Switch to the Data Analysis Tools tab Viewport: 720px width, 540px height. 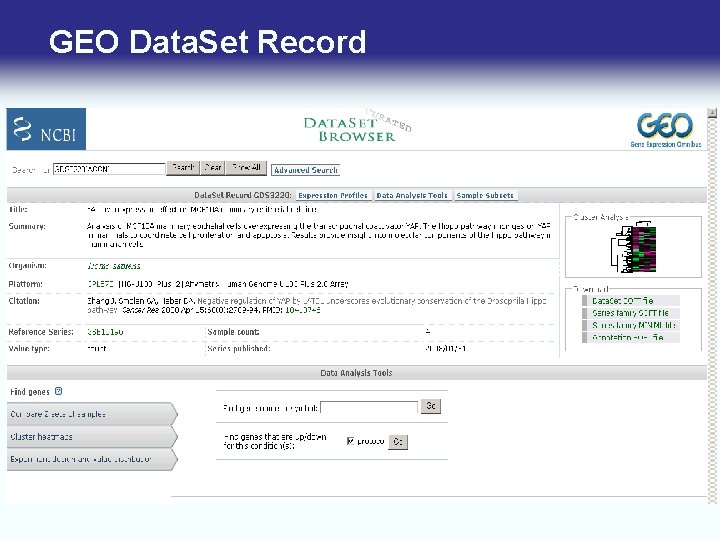click(412, 195)
